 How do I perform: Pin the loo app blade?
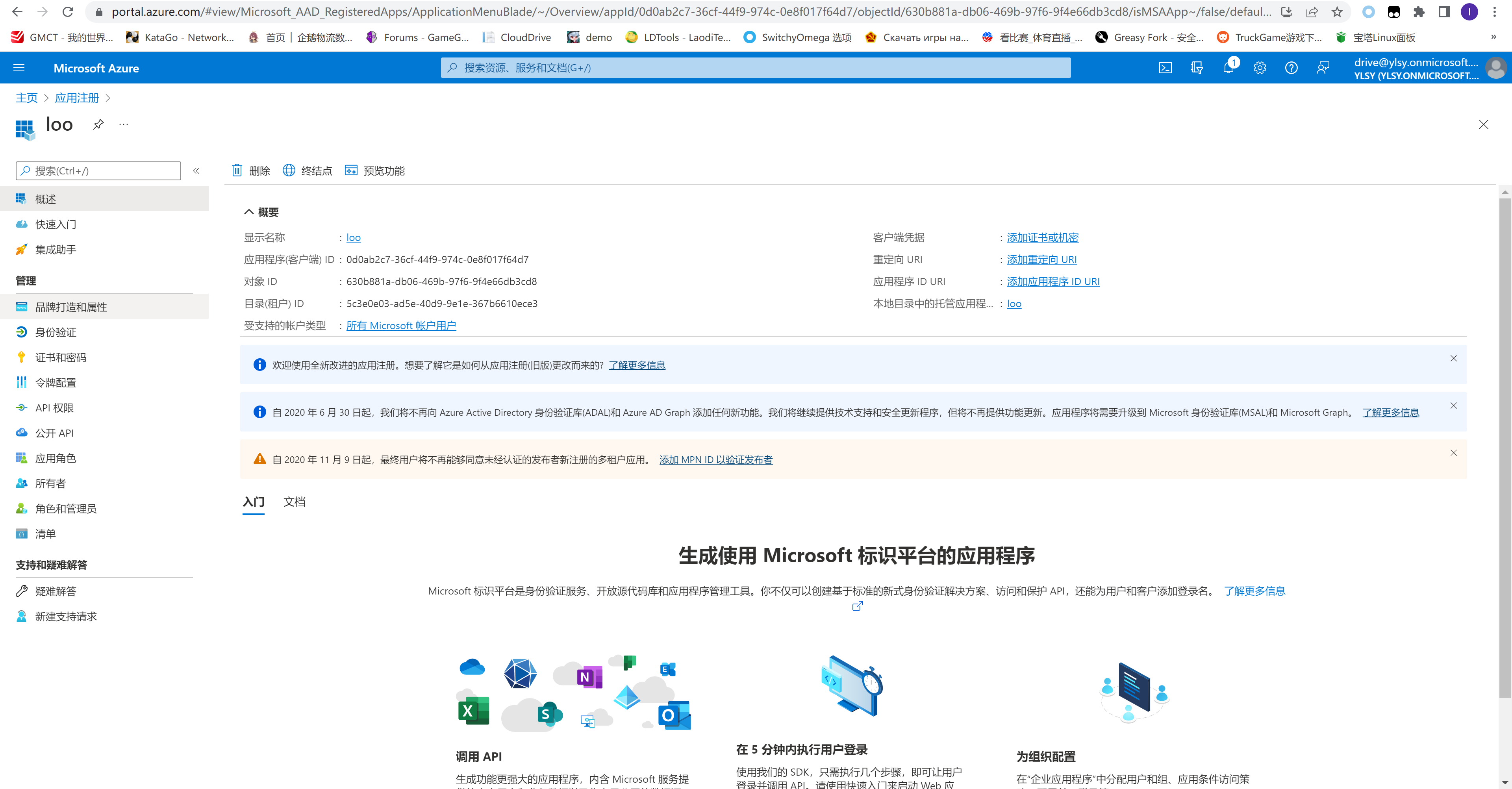tap(98, 124)
